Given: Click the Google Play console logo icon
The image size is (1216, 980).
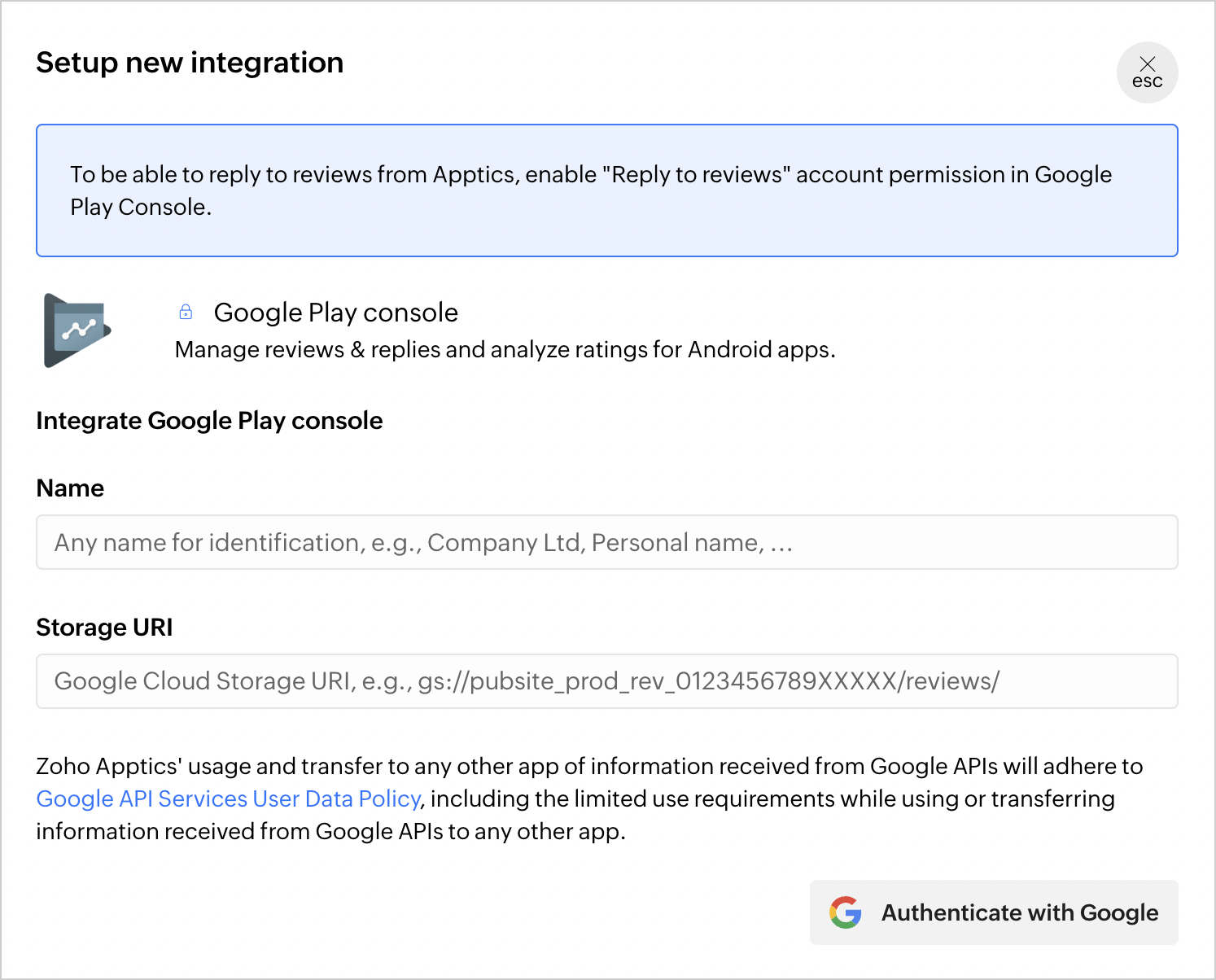Looking at the screenshot, I should 77,330.
